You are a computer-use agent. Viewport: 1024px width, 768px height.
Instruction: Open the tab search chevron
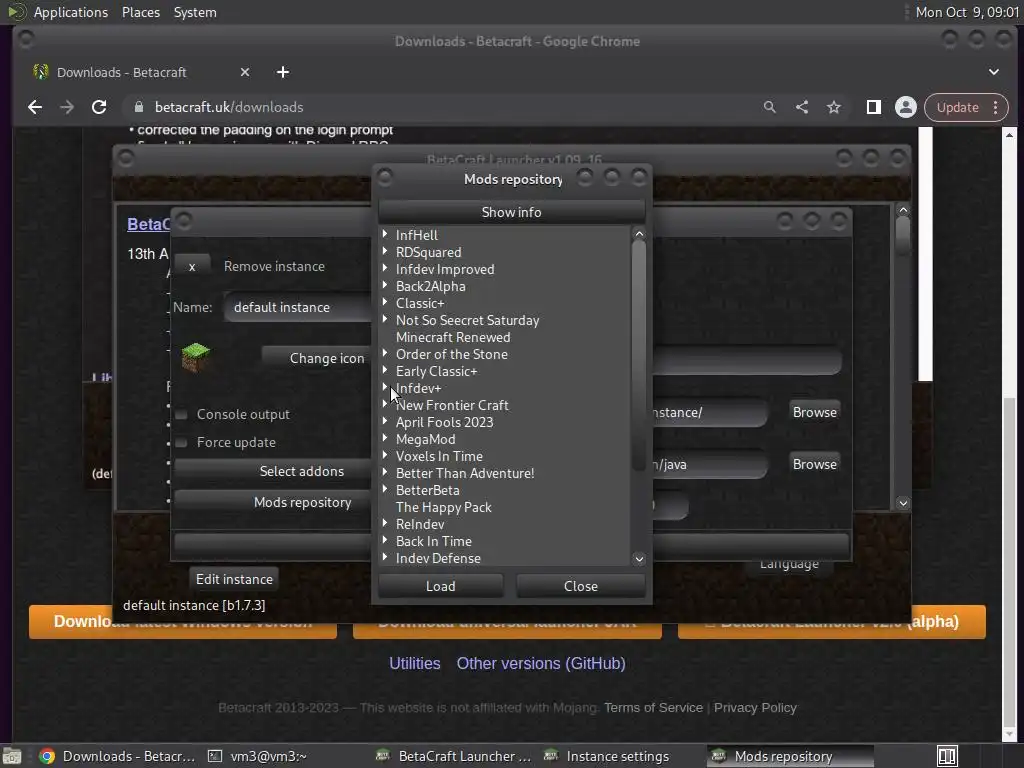click(x=994, y=72)
